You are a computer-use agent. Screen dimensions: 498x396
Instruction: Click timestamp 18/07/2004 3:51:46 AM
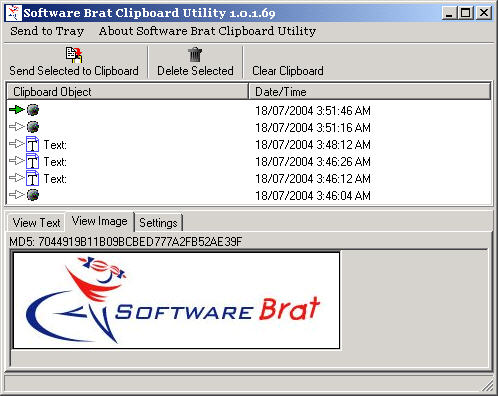[x=313, y=111]
